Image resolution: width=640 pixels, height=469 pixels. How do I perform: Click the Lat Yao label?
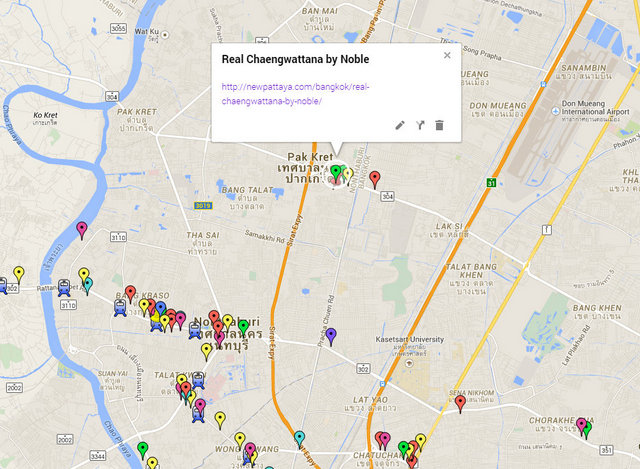370,403
